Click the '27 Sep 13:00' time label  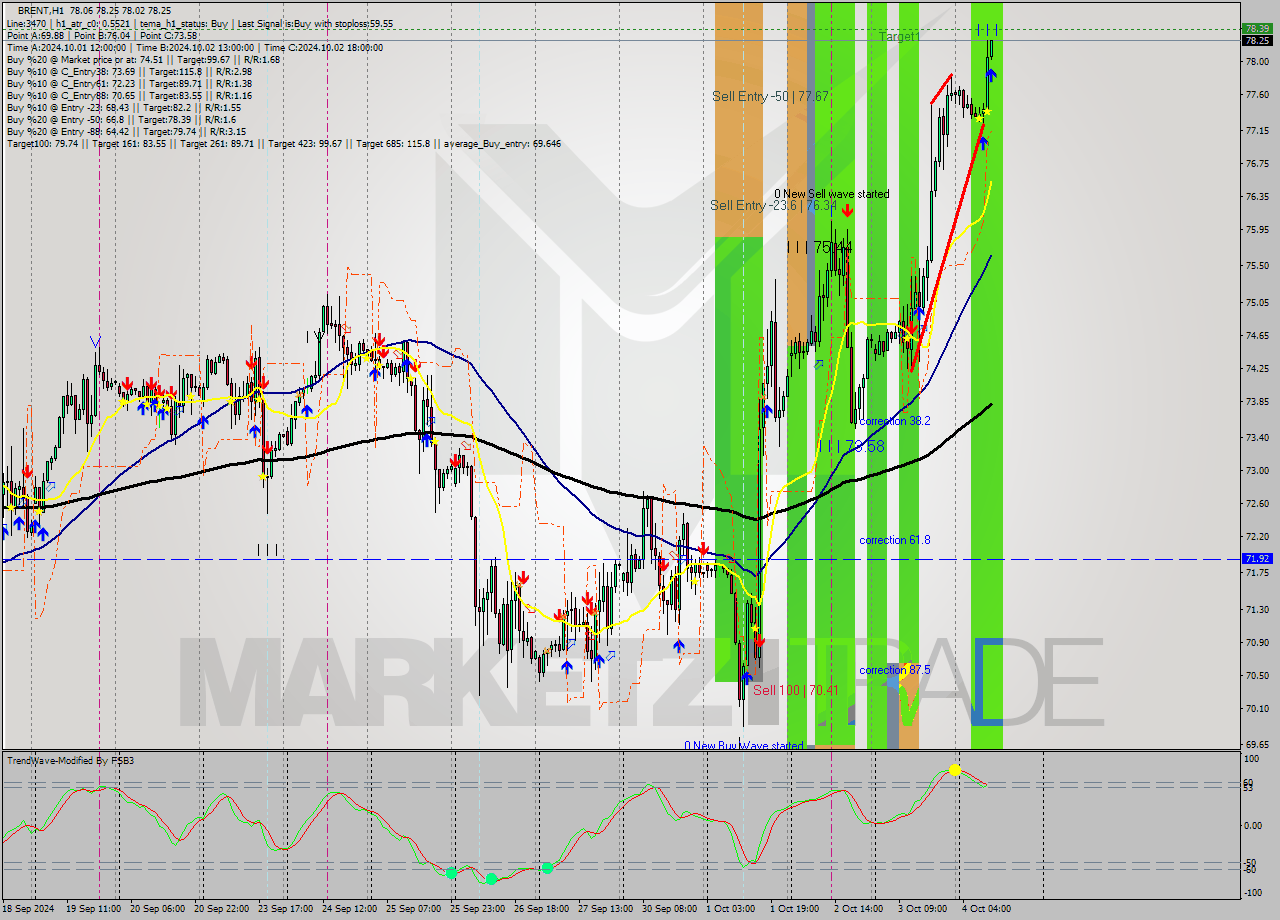tap(604, 909)
